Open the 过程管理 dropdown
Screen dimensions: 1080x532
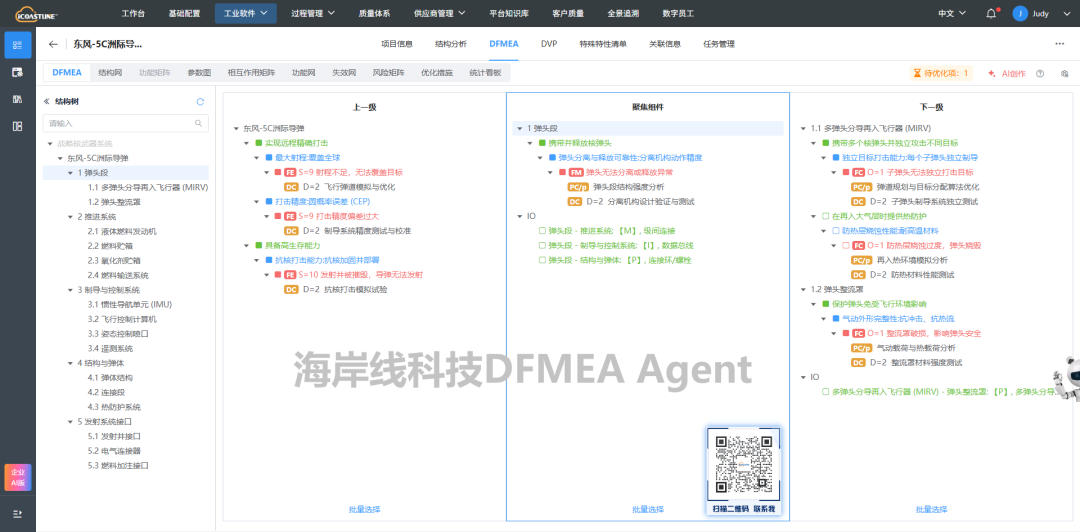313,13
